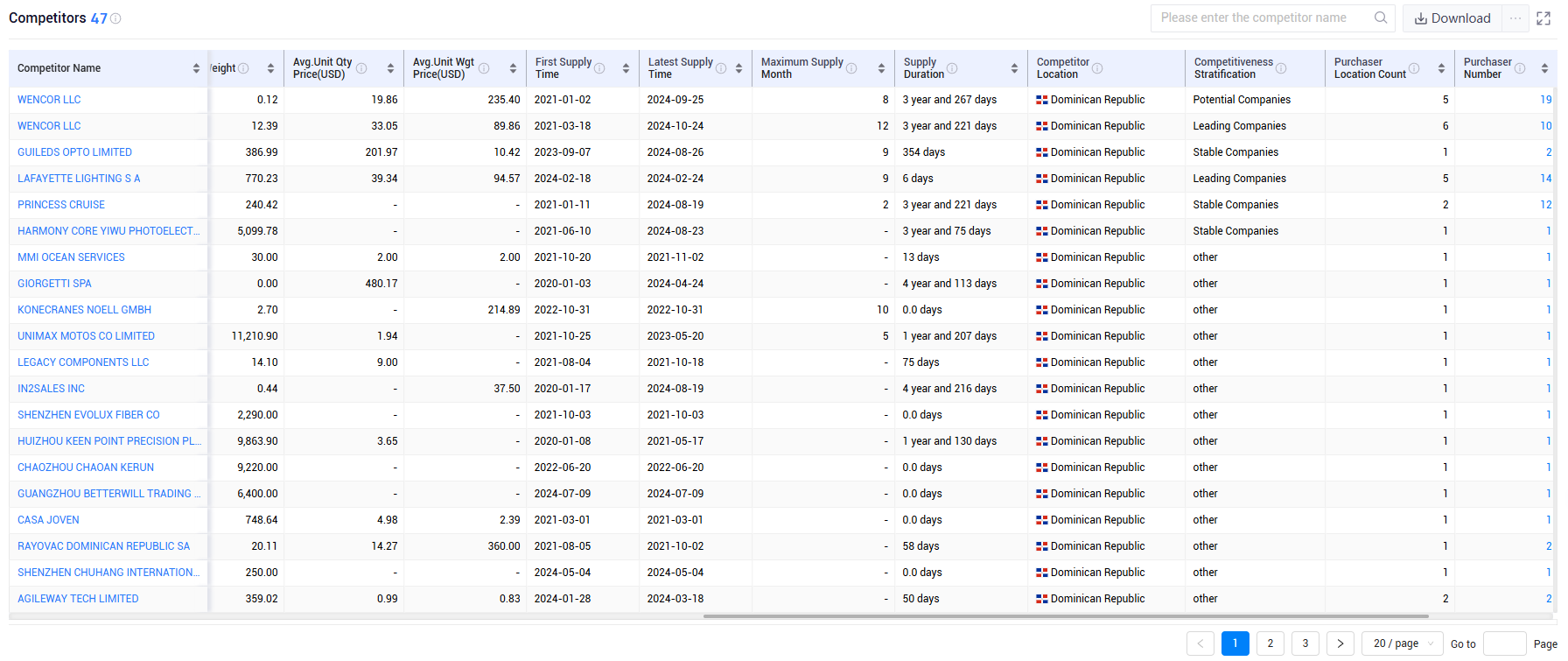Click the horizontal table scrollbar
1568x661 pixels.
[1066, 616]
